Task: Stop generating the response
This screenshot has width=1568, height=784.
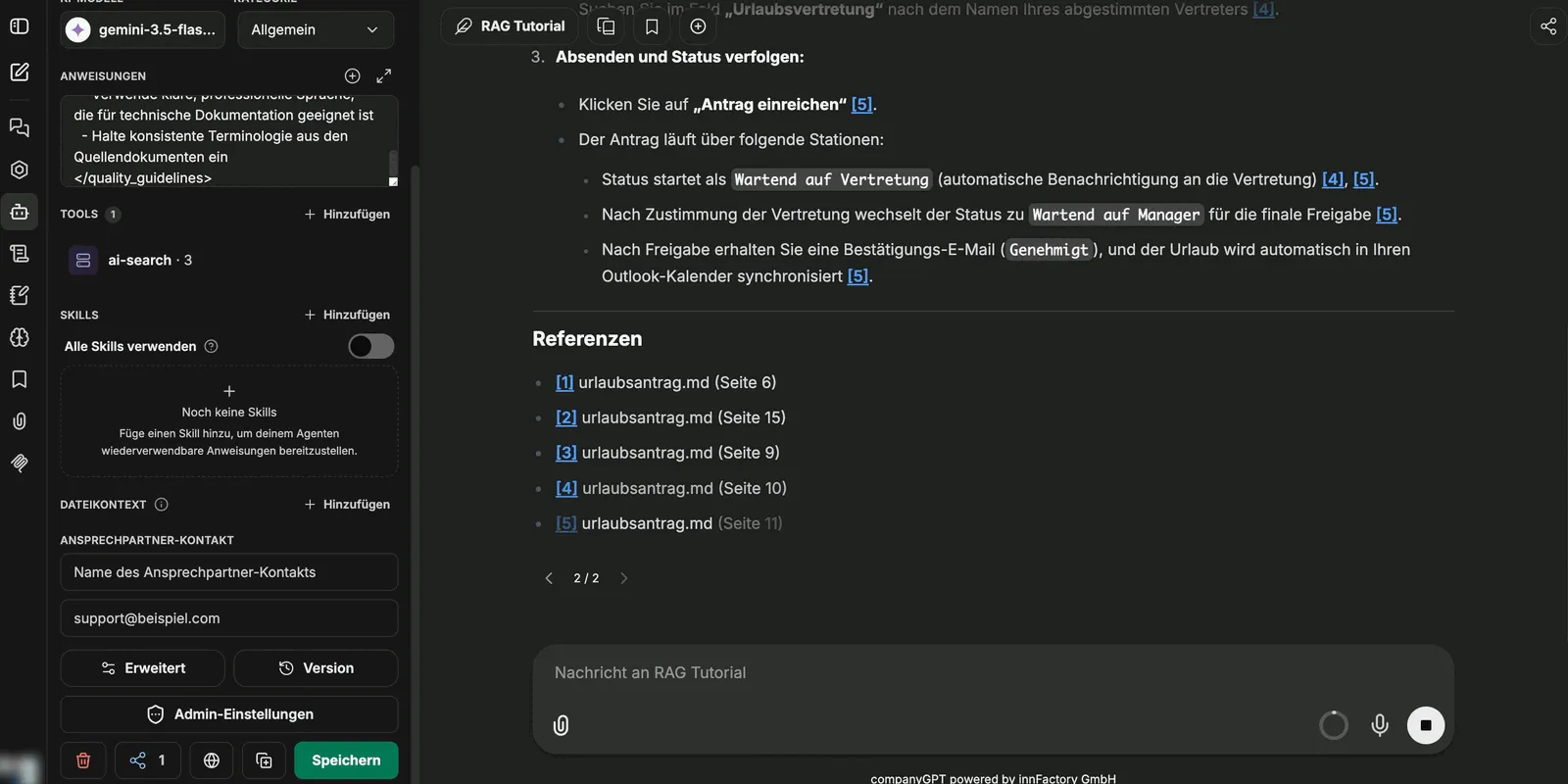Action: [1426, 725]
